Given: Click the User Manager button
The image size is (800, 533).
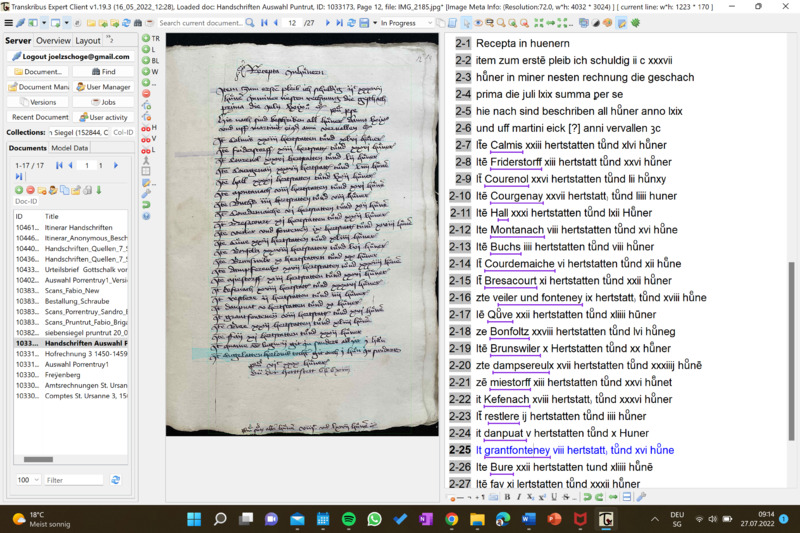Looking at the screenshot, I should [x=103, y=87].
